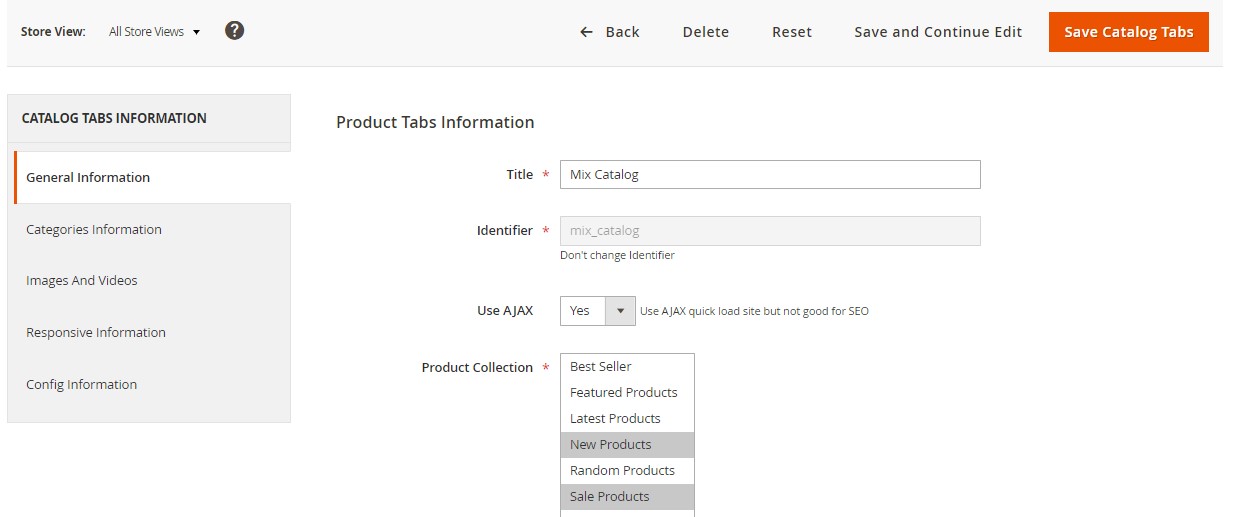The image size is (1234, 517).
Task: Switch to the Categories Information tab
Action: pos(94,230)
